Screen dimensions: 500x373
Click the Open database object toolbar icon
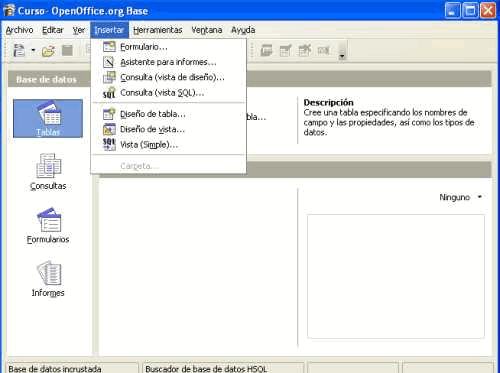click(266, 50)
